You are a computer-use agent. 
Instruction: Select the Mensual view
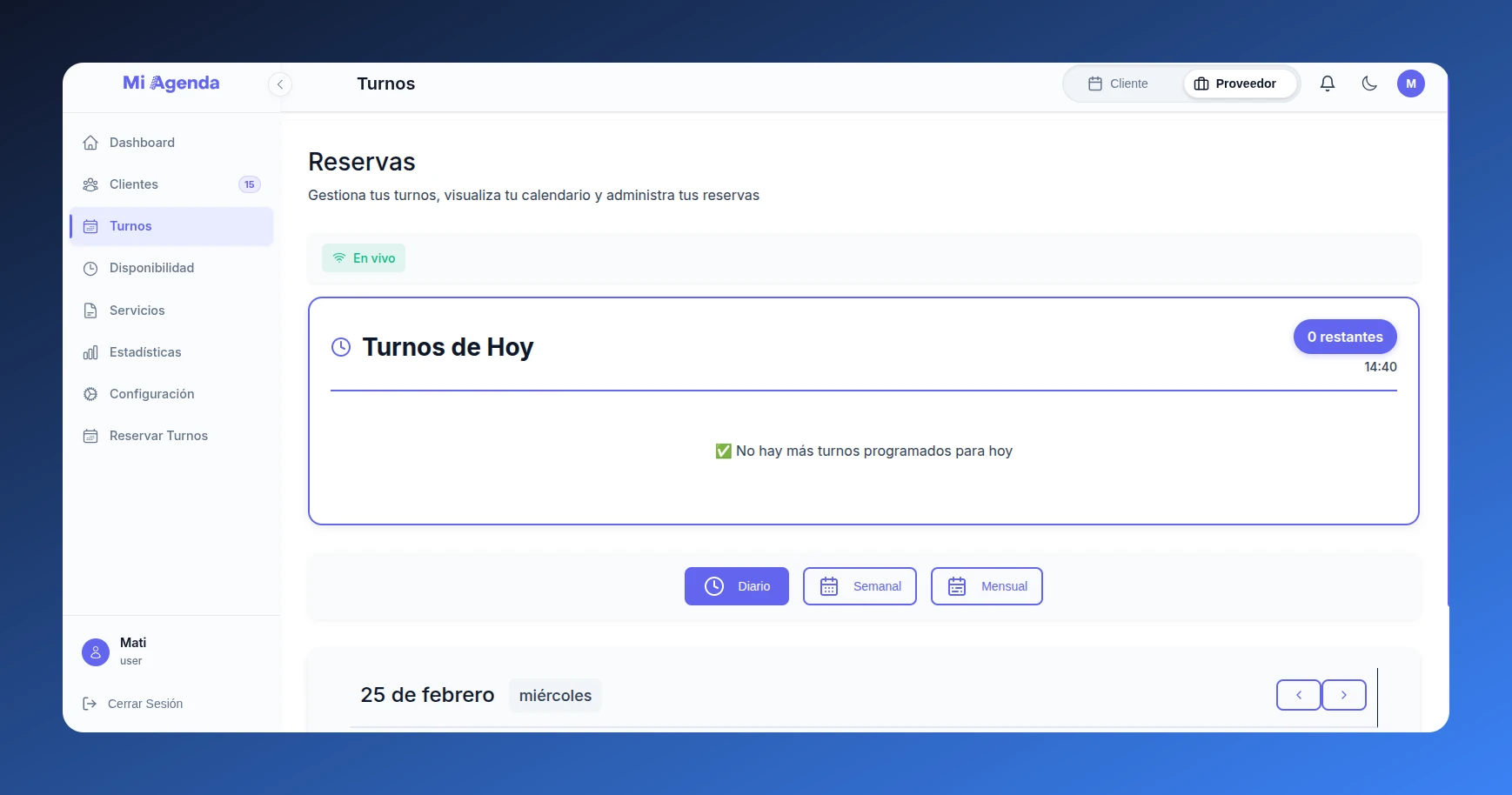coord(987,586)
